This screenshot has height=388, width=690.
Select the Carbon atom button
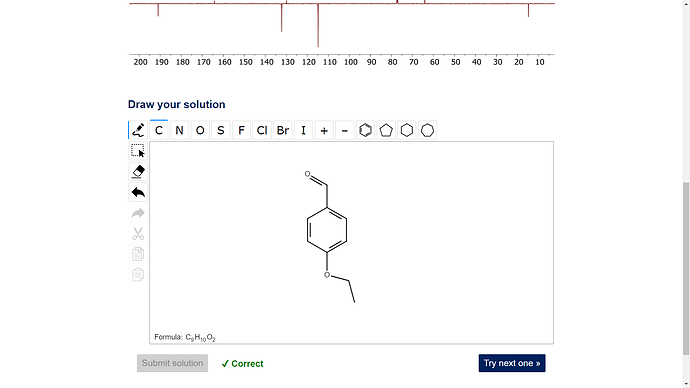158,130
